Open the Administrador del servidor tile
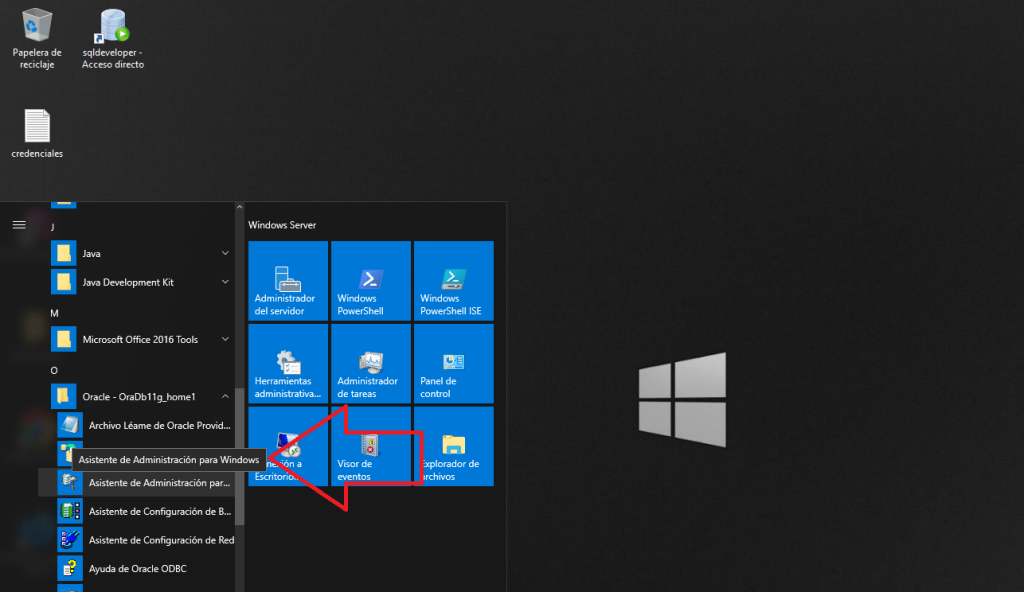 coord(288,281)
